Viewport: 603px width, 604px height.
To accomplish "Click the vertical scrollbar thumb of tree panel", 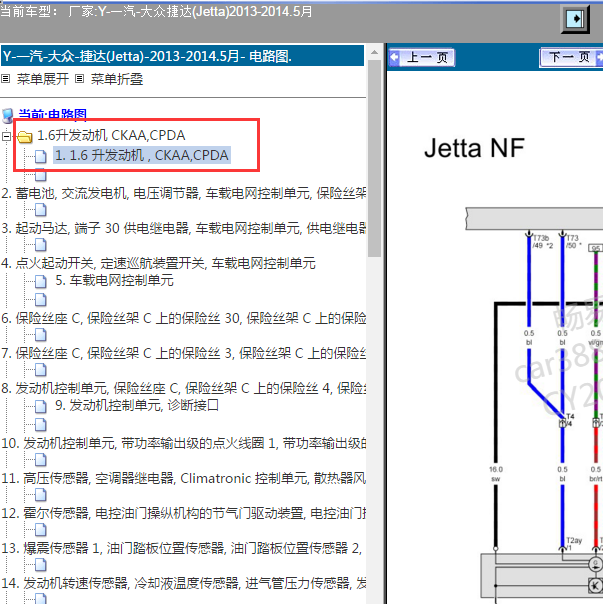I will pos(374,158).
